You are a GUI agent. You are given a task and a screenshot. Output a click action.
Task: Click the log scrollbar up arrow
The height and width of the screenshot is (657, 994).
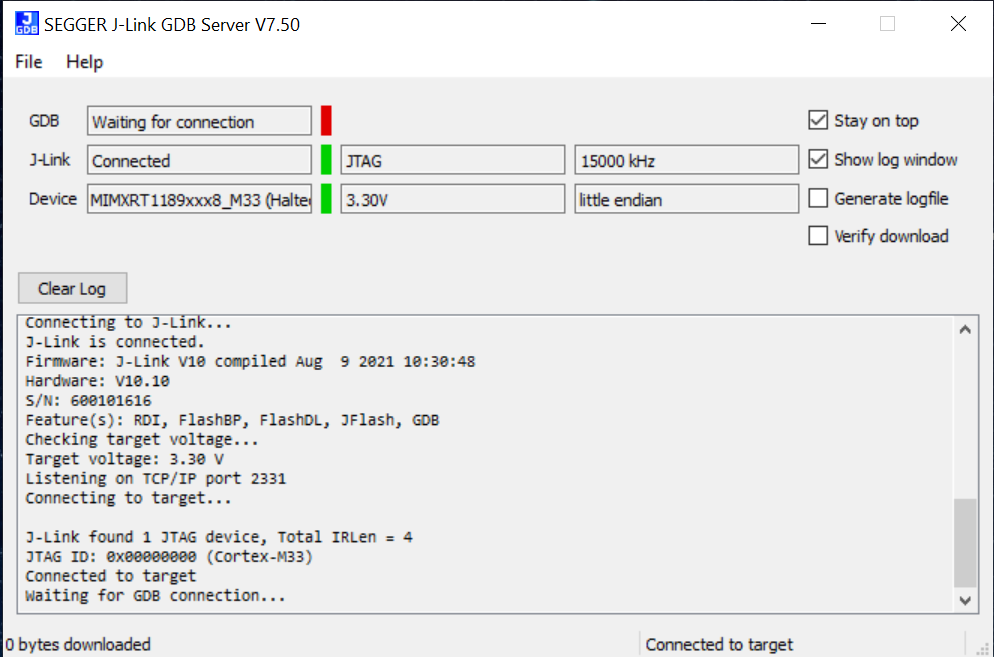[x=965, y=329]
